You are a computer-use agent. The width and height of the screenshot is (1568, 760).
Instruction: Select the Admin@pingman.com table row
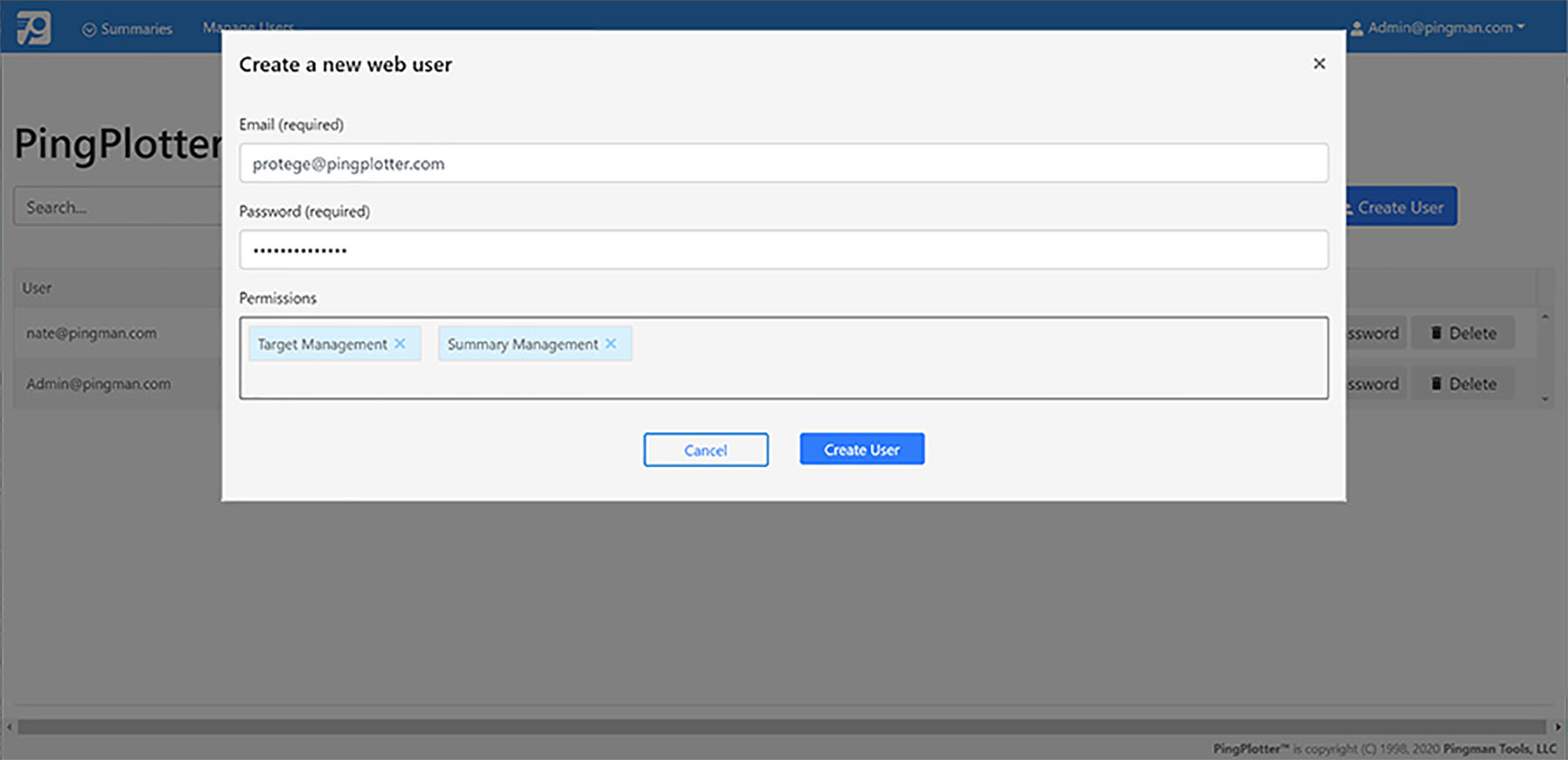pyautogui.click(x=118, y=383)
